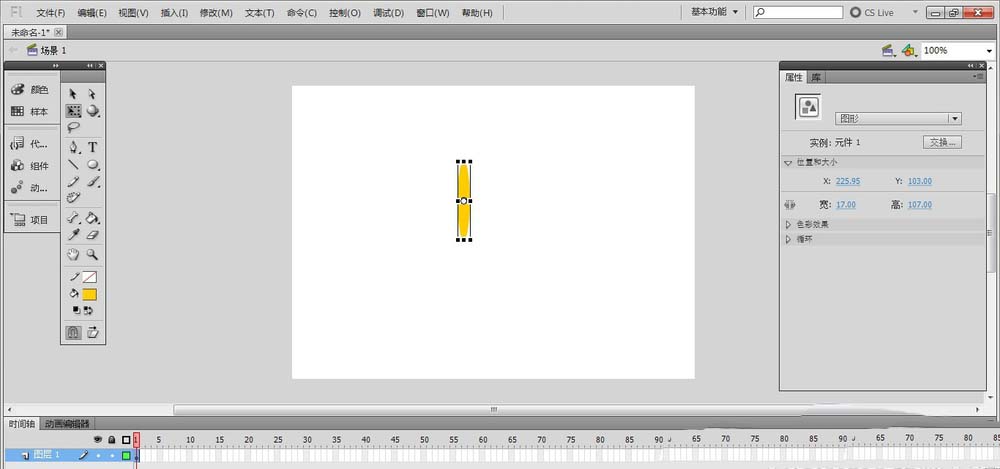Screen dimensions: 1000x469
Task: Select the black arrow Selection tool
Action: point(73,94)
